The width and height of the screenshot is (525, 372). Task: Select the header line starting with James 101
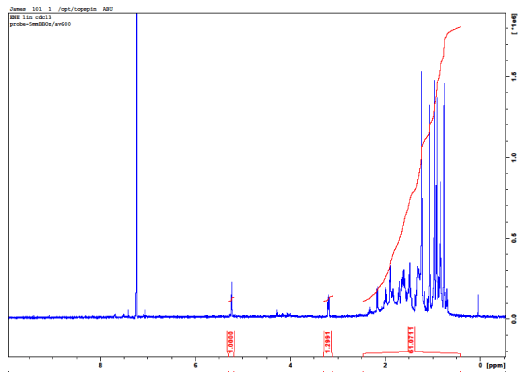coord(61,9)
